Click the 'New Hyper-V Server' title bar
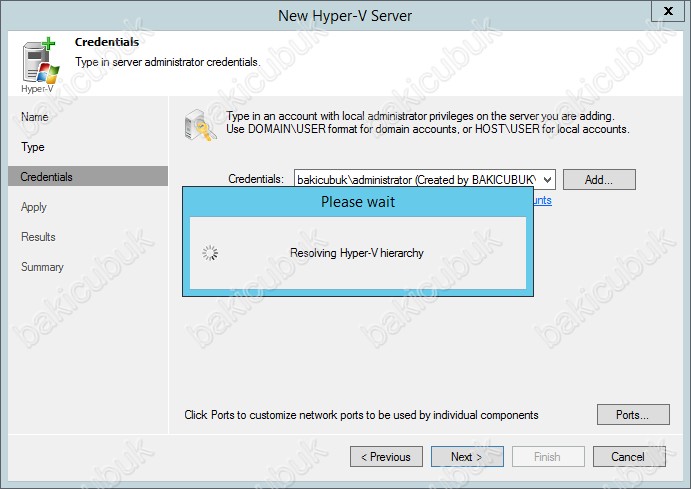 pyautogui.click(x=345, y=16)
